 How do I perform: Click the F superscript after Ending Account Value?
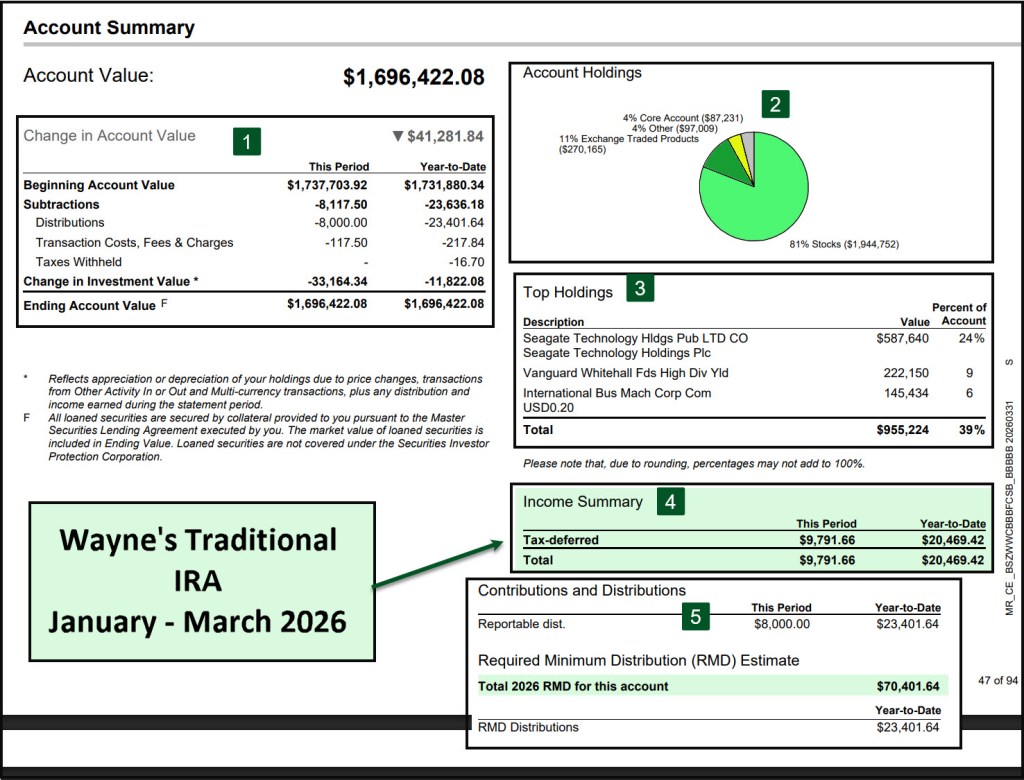click(164, 302)
